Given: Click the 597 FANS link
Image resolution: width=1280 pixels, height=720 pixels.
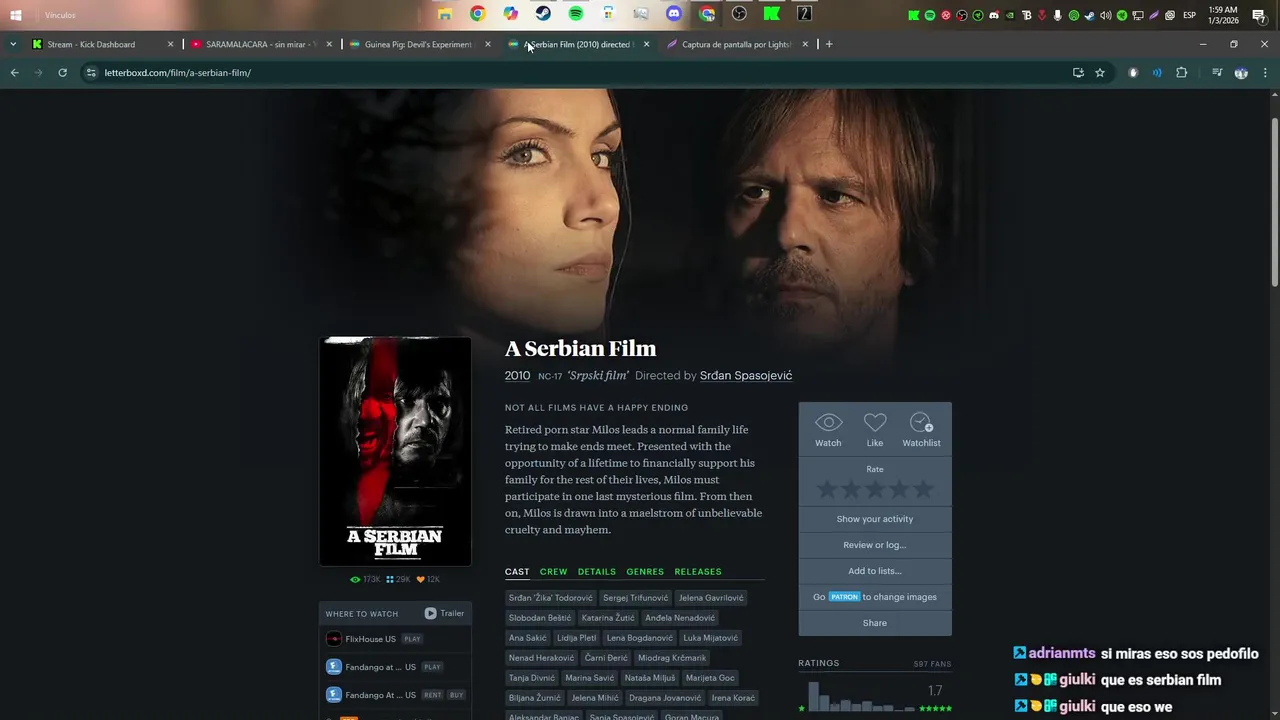Looking at the screenshot, I should tap(932, 664).
